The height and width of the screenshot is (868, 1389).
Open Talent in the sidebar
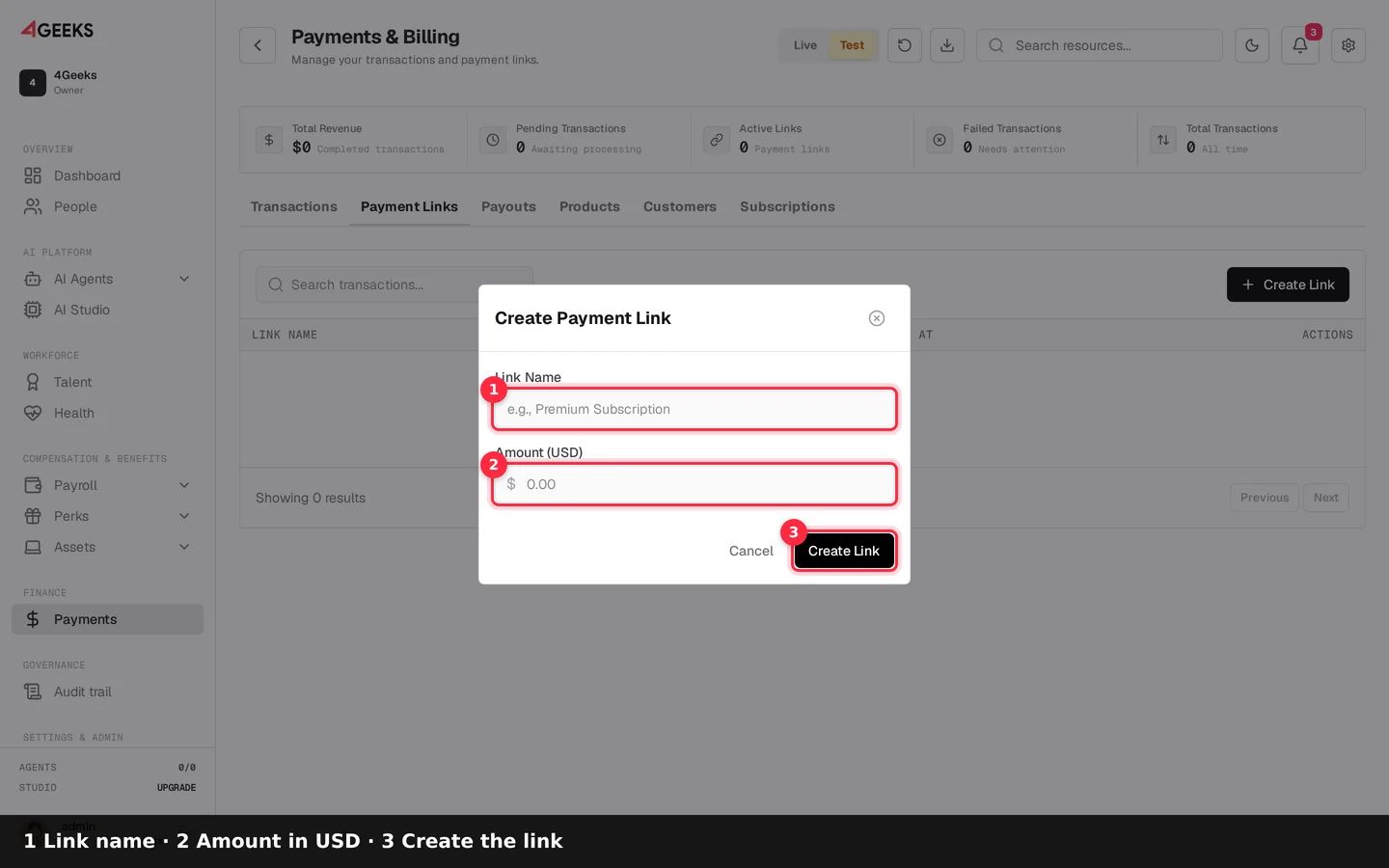(x=107, y=382)
